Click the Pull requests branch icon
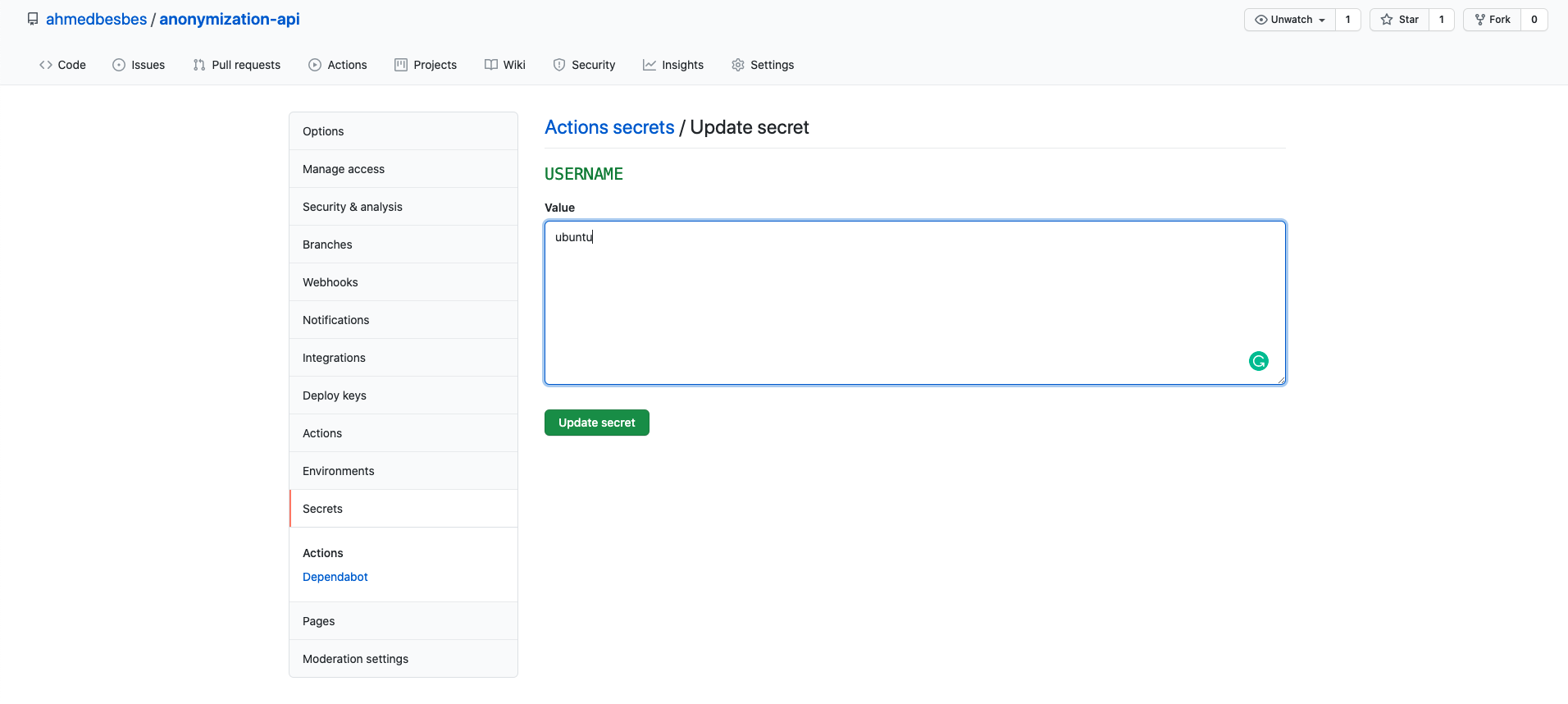Viewport: 1568px width, 704px height. (199, 65)
